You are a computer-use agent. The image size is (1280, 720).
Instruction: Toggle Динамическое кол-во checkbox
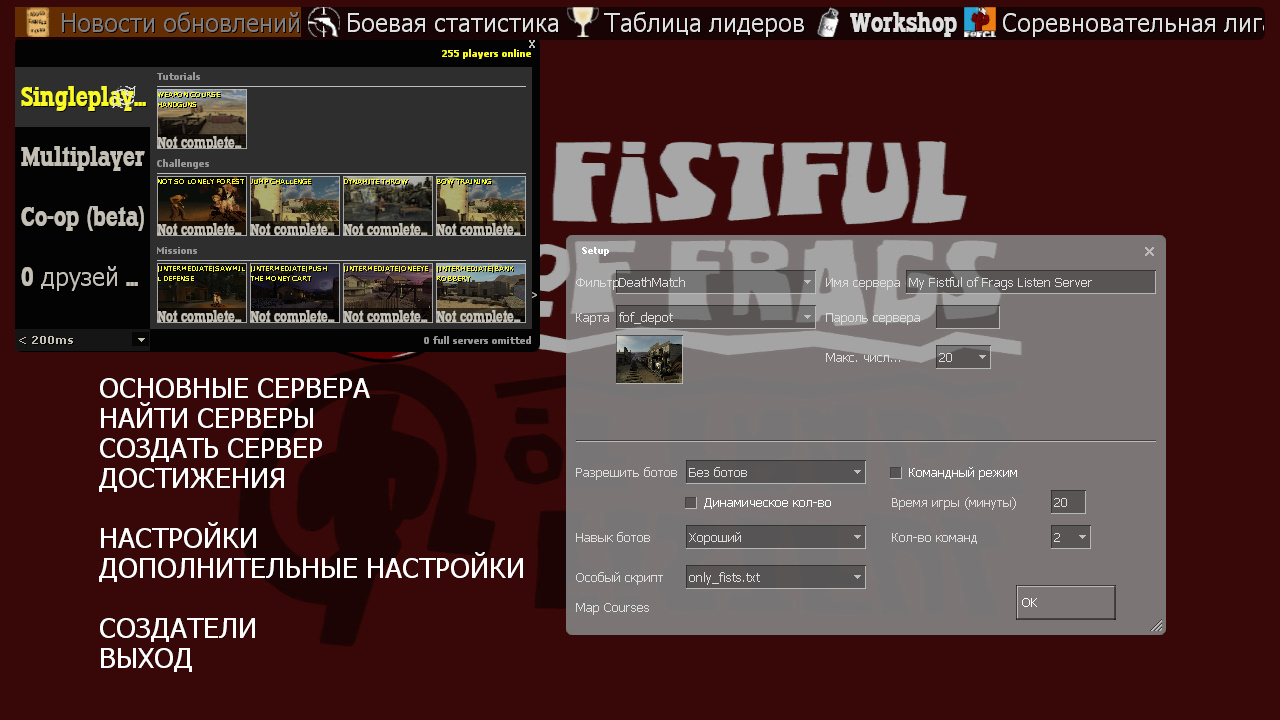pyautogui.click(x=691, y=502)
